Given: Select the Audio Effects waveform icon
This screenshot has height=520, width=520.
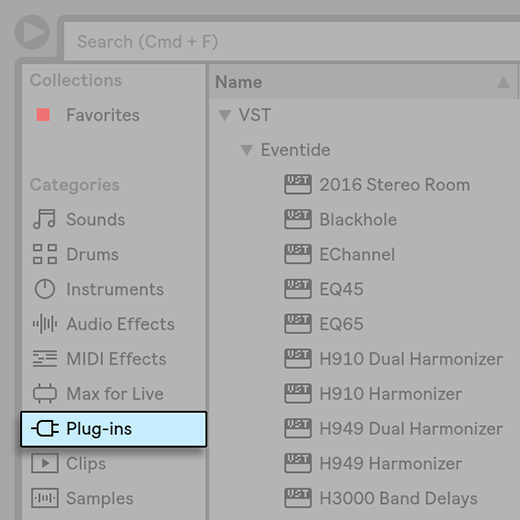Looking at the screenshot, I should [45, 324].
